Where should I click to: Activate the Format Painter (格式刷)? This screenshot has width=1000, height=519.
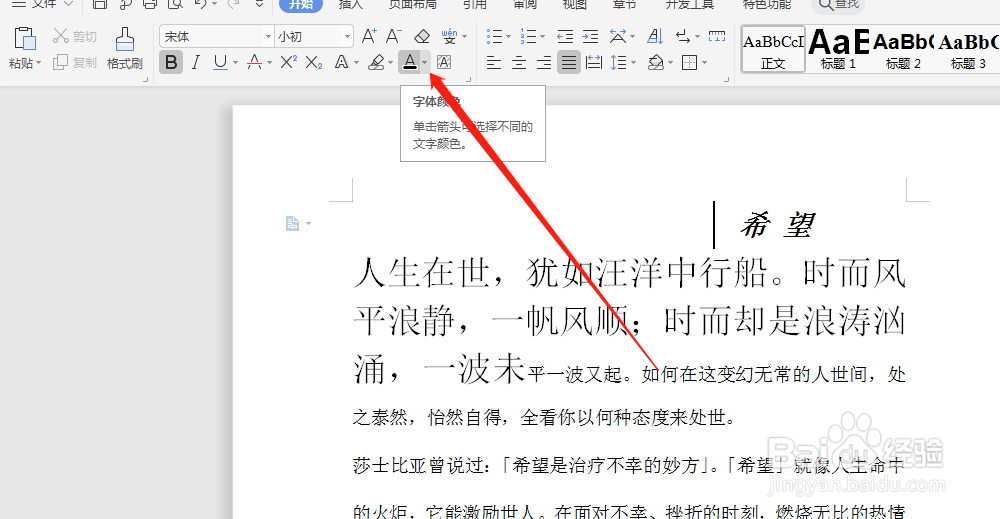(124, 48)
